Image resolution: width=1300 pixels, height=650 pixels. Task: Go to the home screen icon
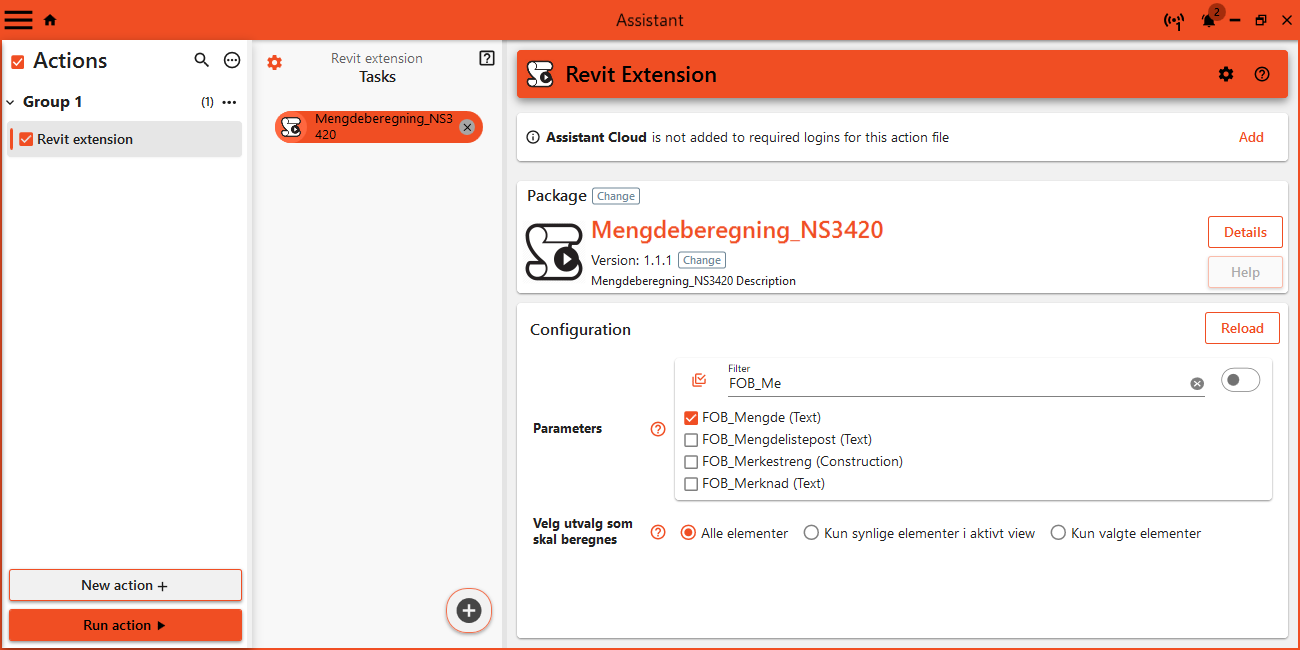tap(50, 20)
